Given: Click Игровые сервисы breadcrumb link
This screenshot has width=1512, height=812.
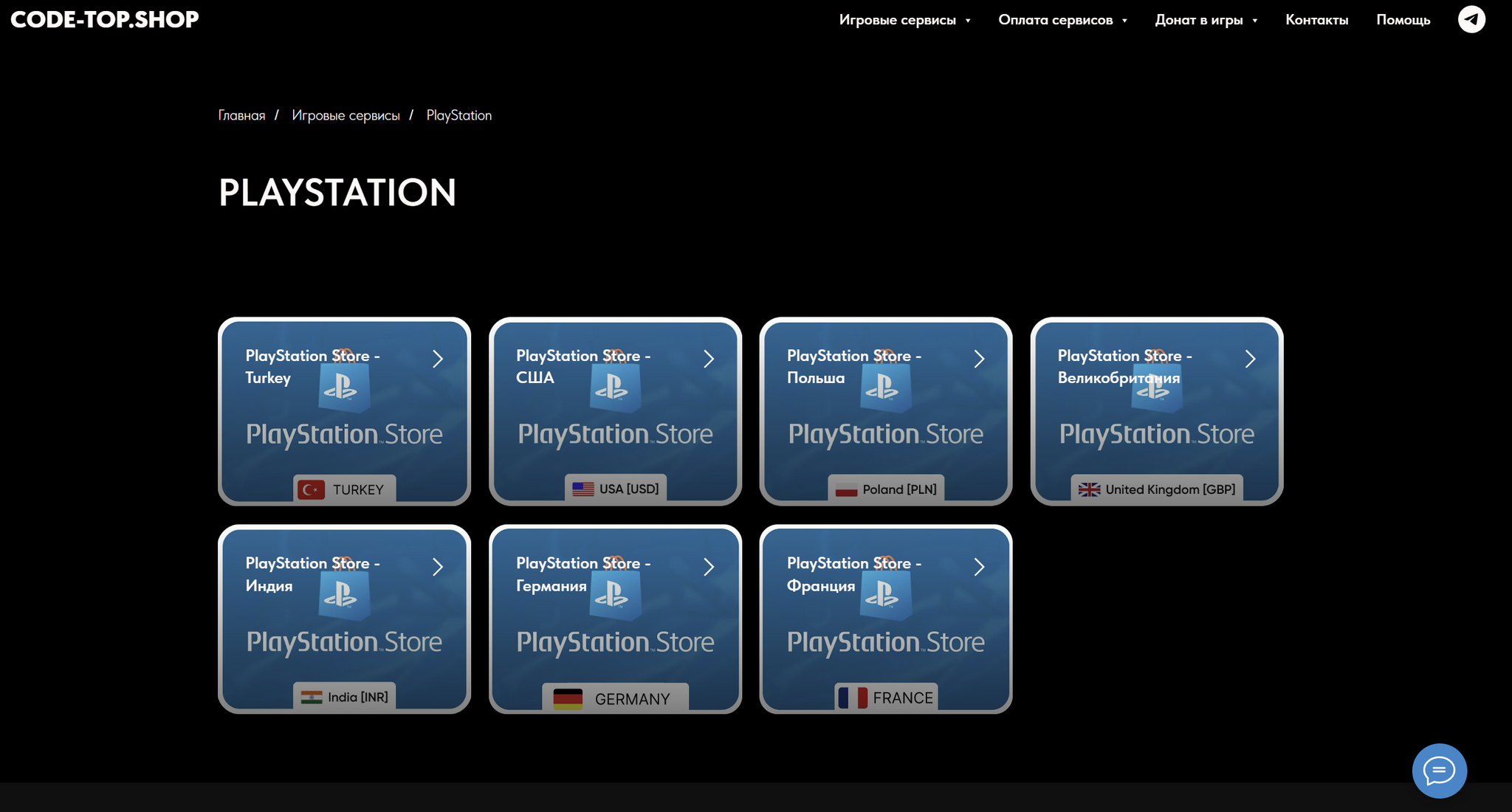Looking at the screenshot, I should click(346, 115).
